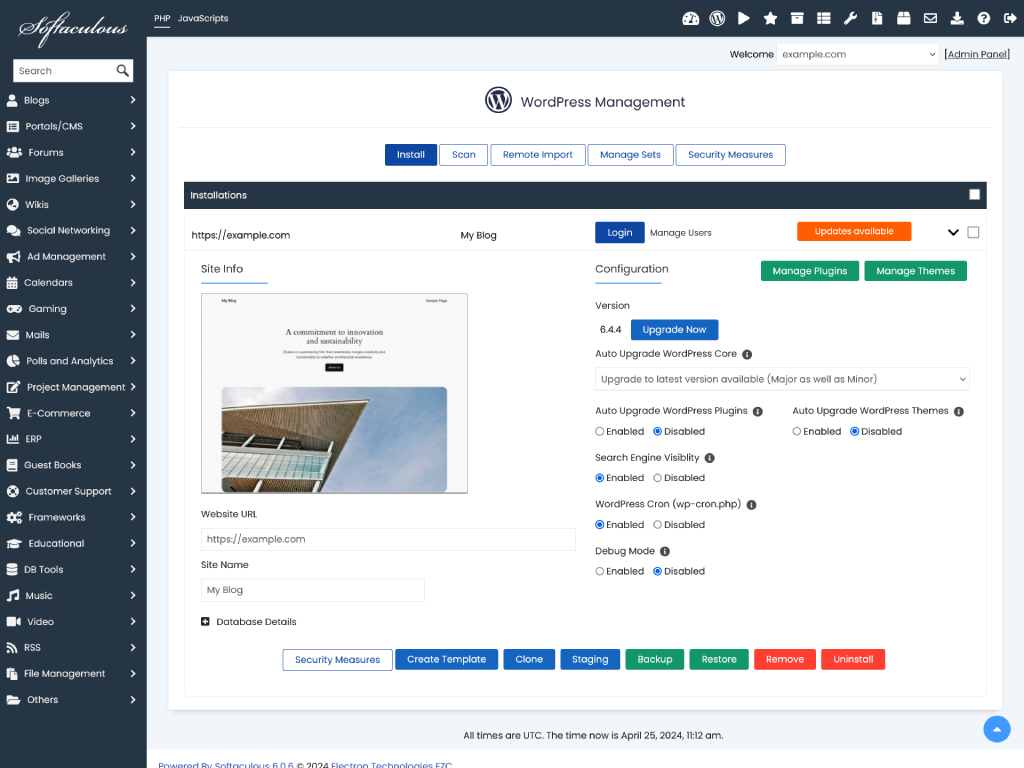Click the logout icon at top right
This screenshot has height=768, width=1024.
pyautogui.click(x=1009, y=18)
